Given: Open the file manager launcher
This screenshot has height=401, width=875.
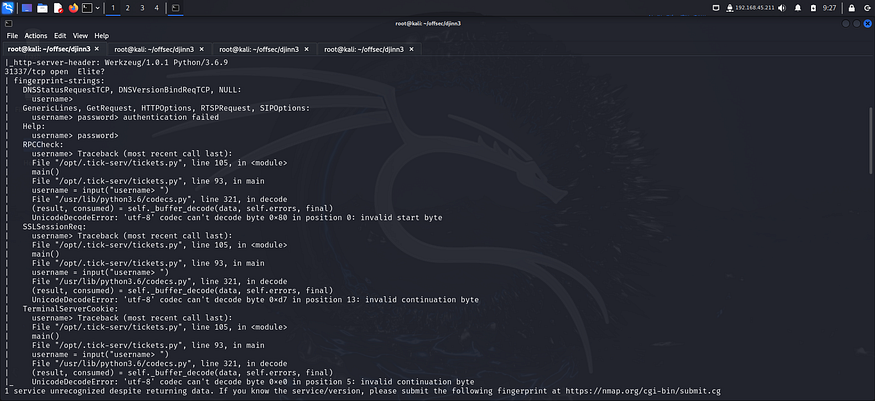Looking at the screenshot, I should point(42,8).
